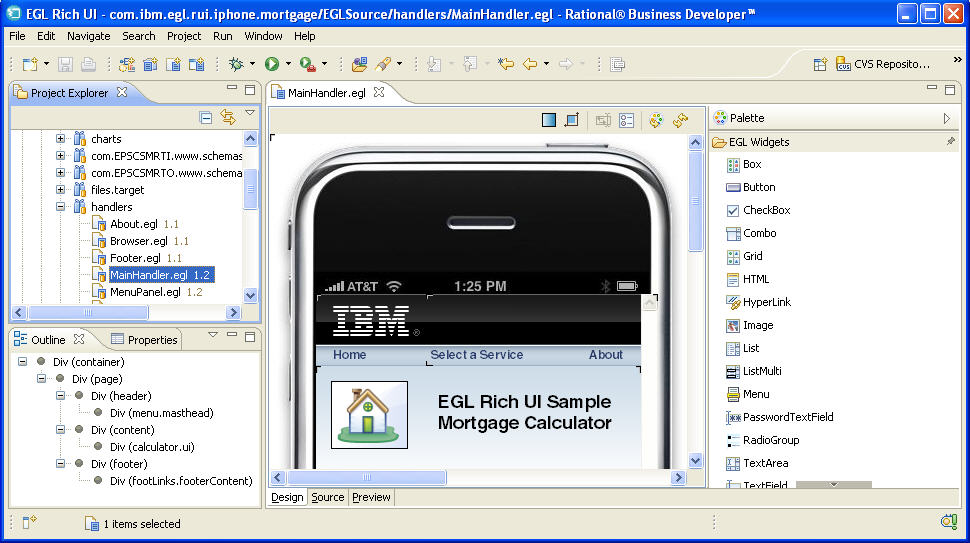This screenshot has height=543, width=970.
Task: Select Div (calculator.ui) in Outline
Action: 152,447
